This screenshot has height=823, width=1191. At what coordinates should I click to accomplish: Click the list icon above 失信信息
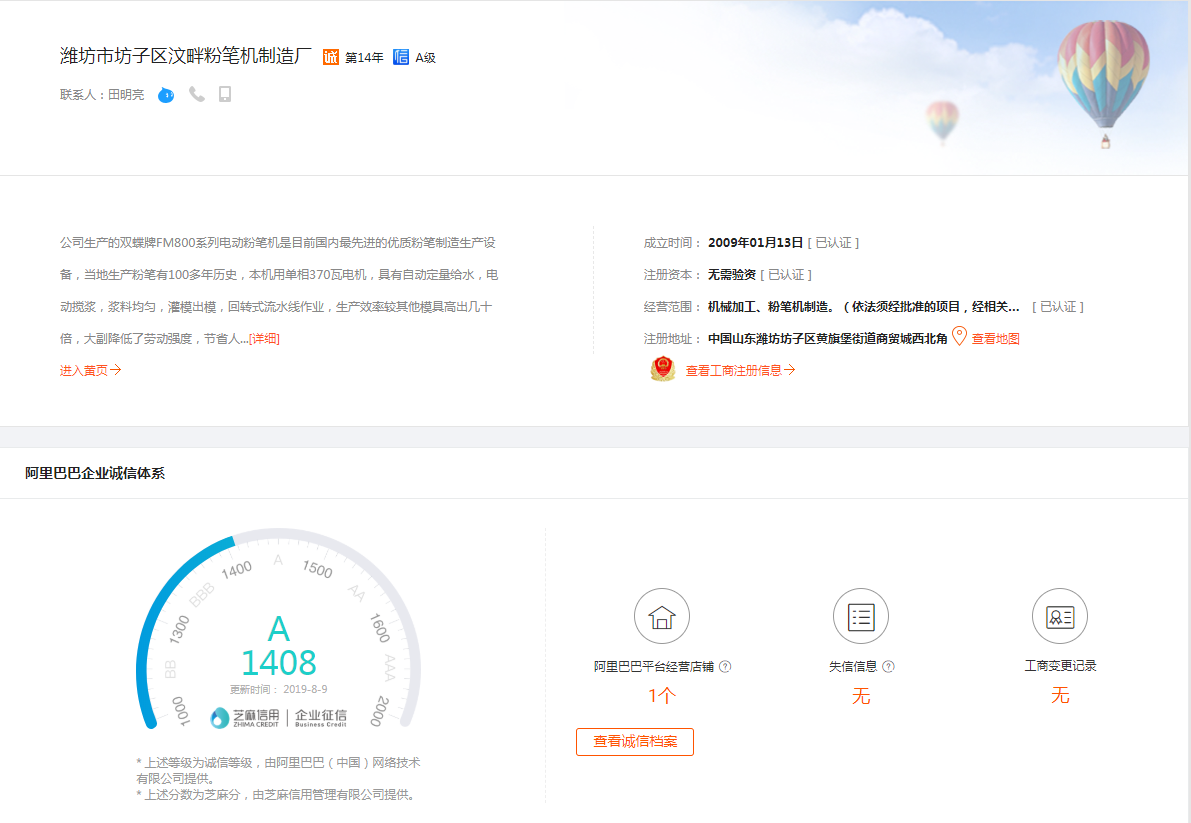(x=860, y=616)
